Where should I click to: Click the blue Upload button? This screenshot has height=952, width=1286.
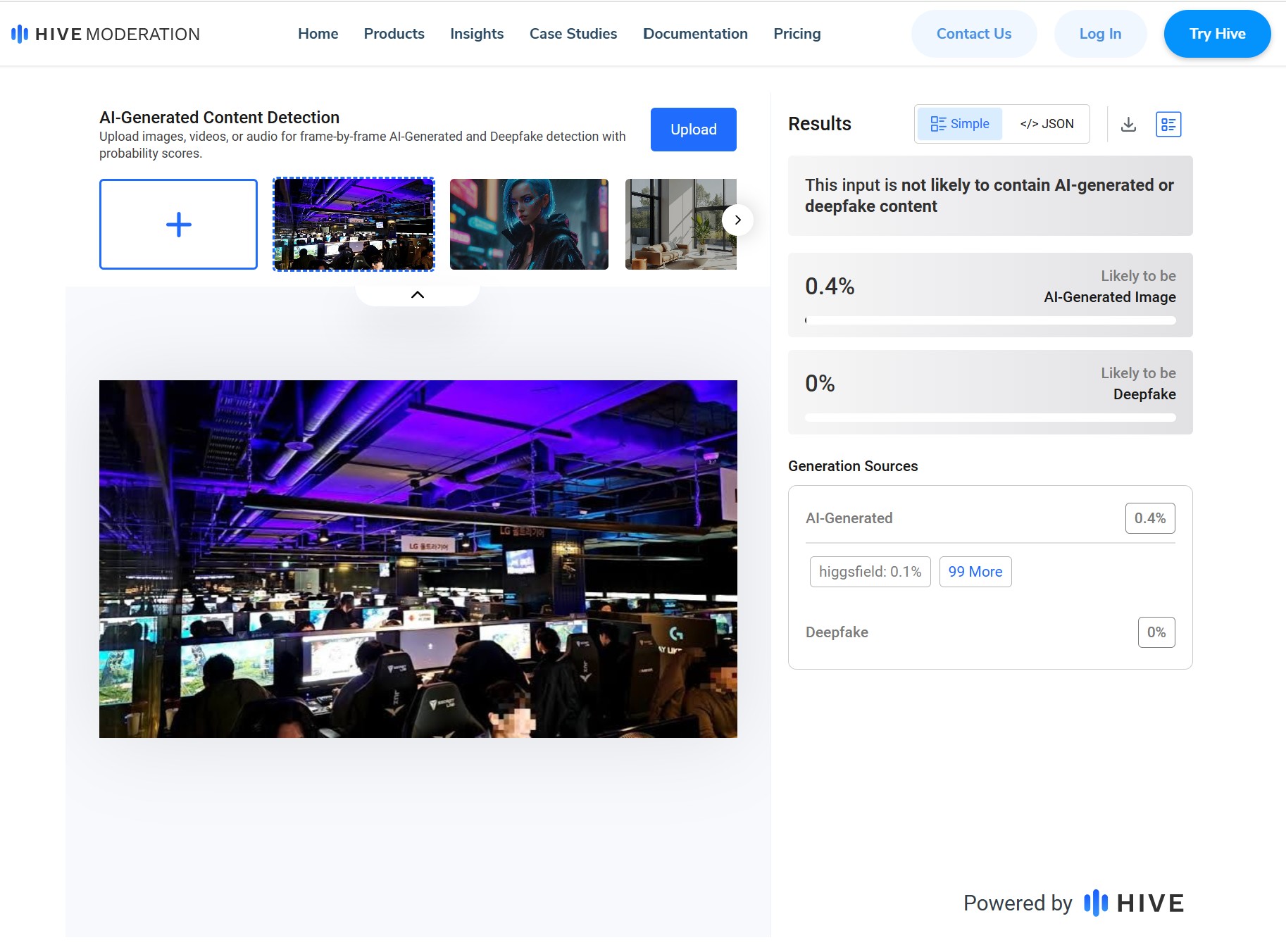tap(693, 130)
